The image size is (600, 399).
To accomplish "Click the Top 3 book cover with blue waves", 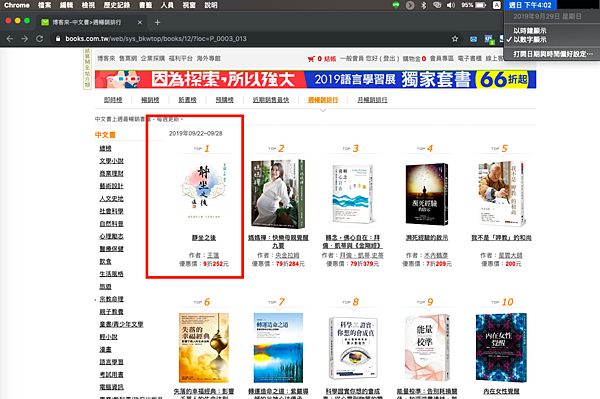I will click(352, 194).
